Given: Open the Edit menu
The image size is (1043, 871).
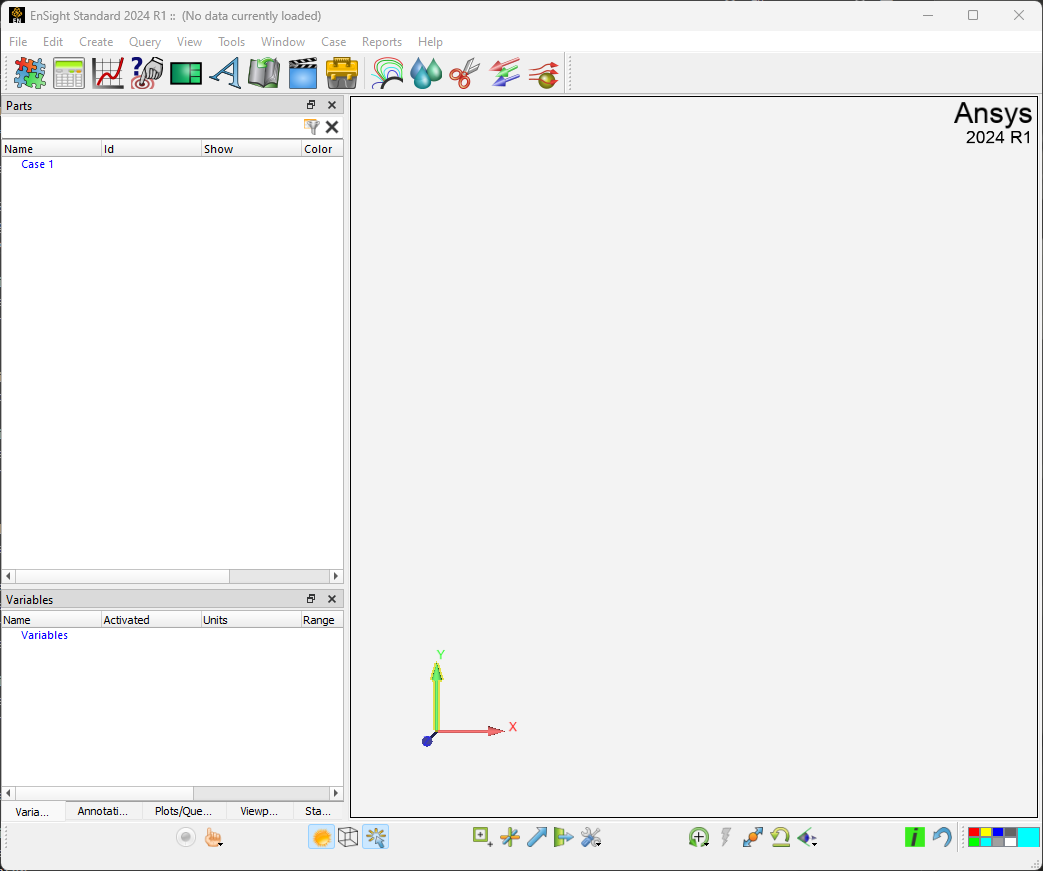Looking at the screenshot, I should (53, 41).
